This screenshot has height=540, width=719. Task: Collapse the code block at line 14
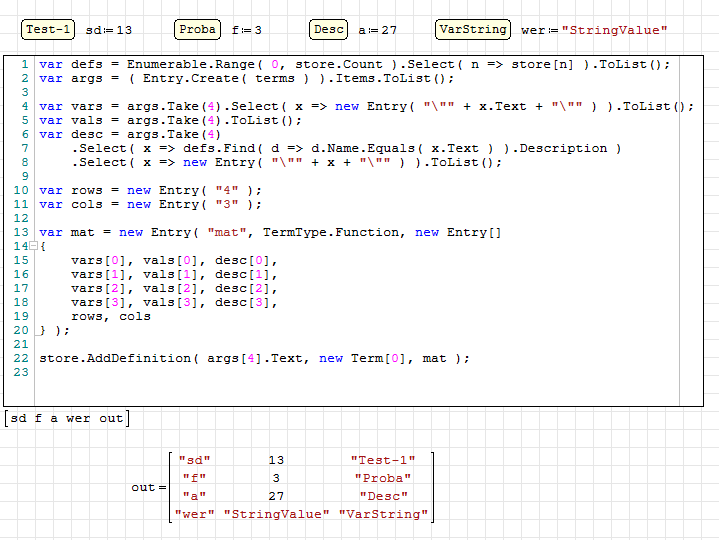coord(33,246)
